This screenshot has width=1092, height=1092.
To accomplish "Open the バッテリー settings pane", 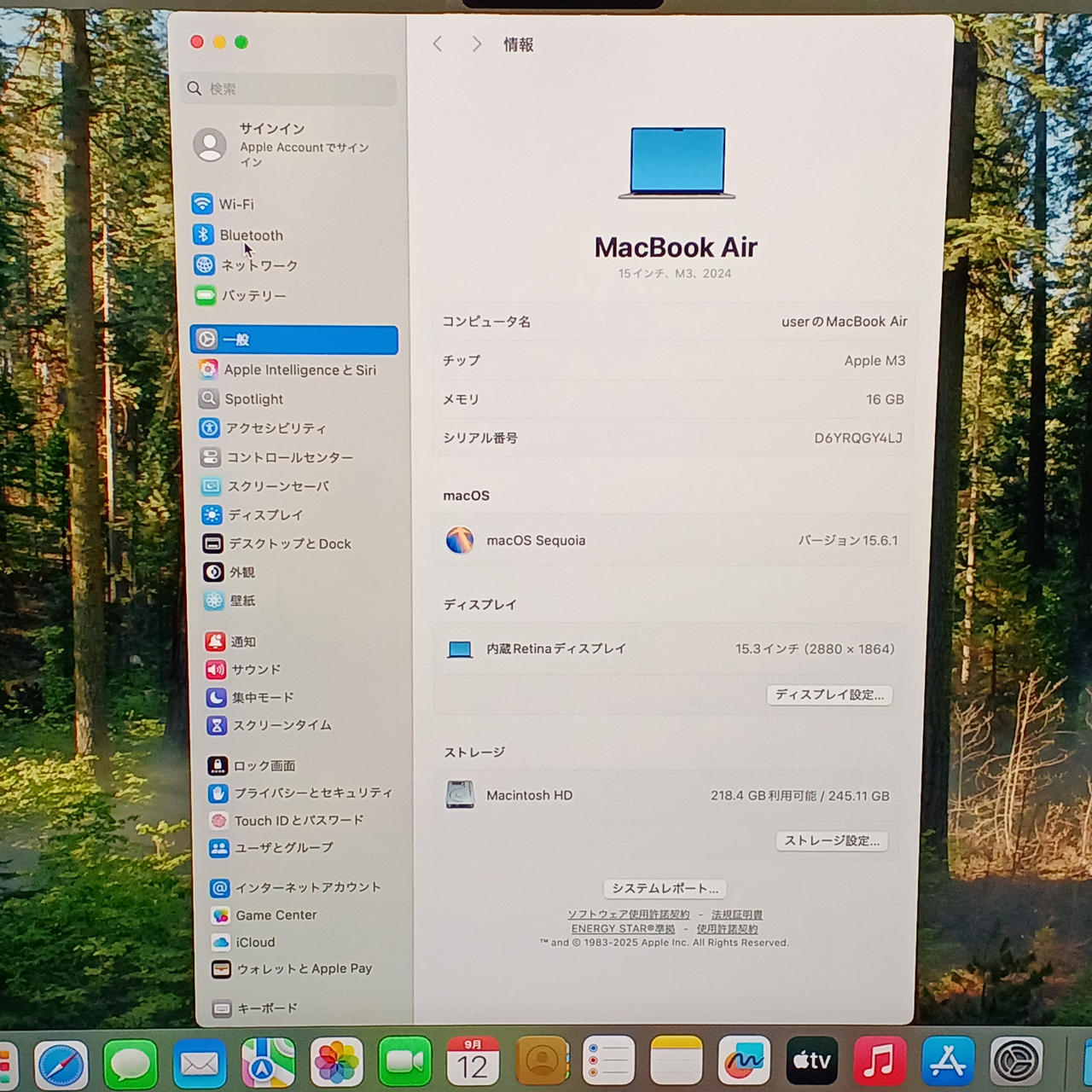I will tap(253, 296).
